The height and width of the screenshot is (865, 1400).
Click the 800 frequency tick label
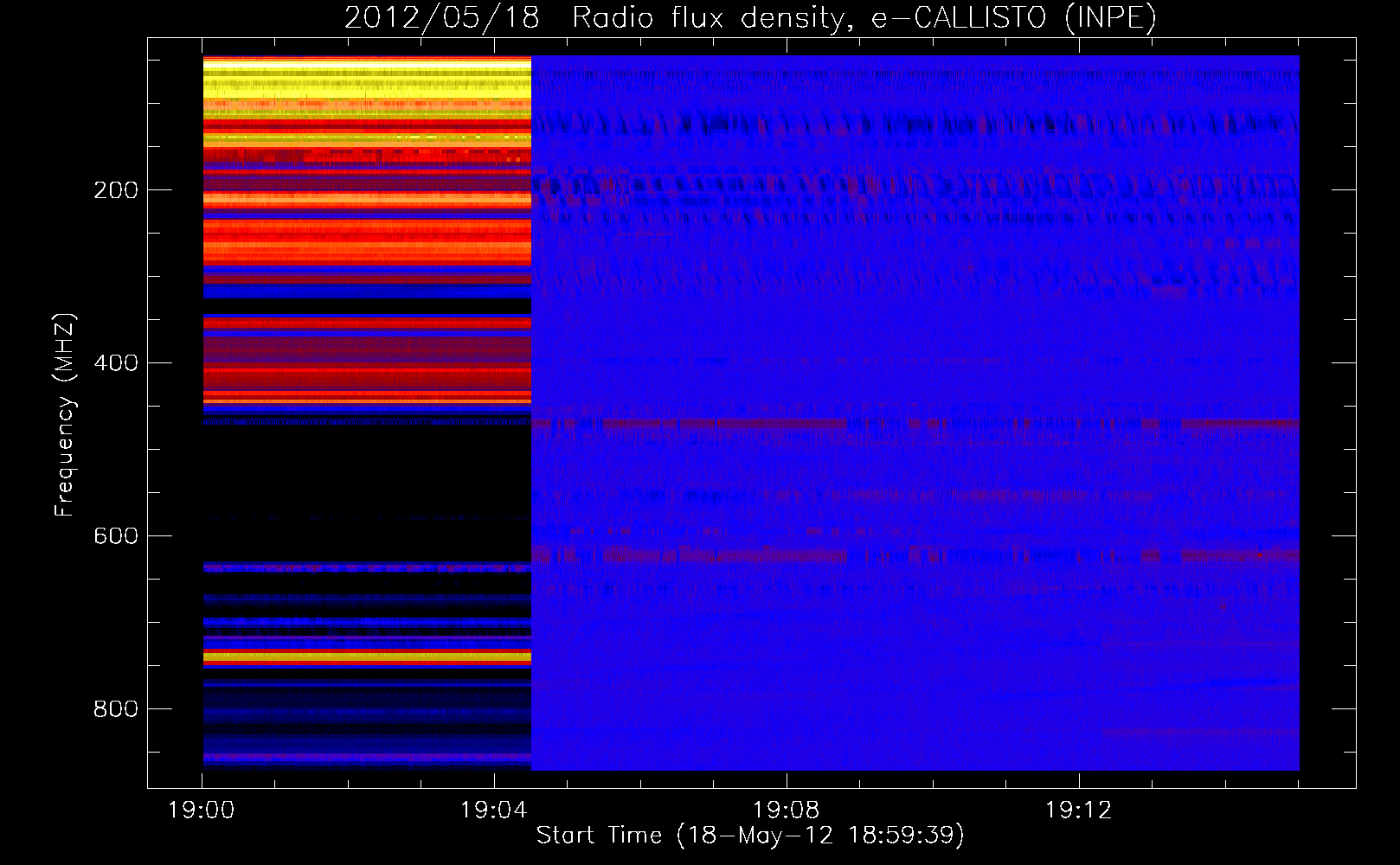pos(116,709)
